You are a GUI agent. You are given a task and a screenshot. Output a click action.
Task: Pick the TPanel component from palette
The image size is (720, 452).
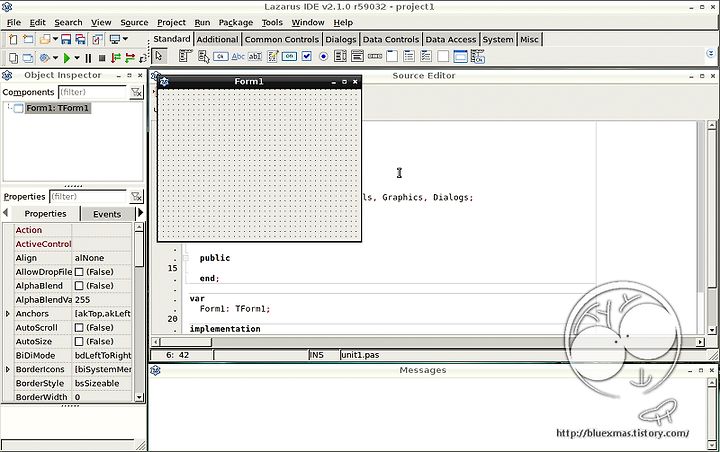click(x=443, y=56)
